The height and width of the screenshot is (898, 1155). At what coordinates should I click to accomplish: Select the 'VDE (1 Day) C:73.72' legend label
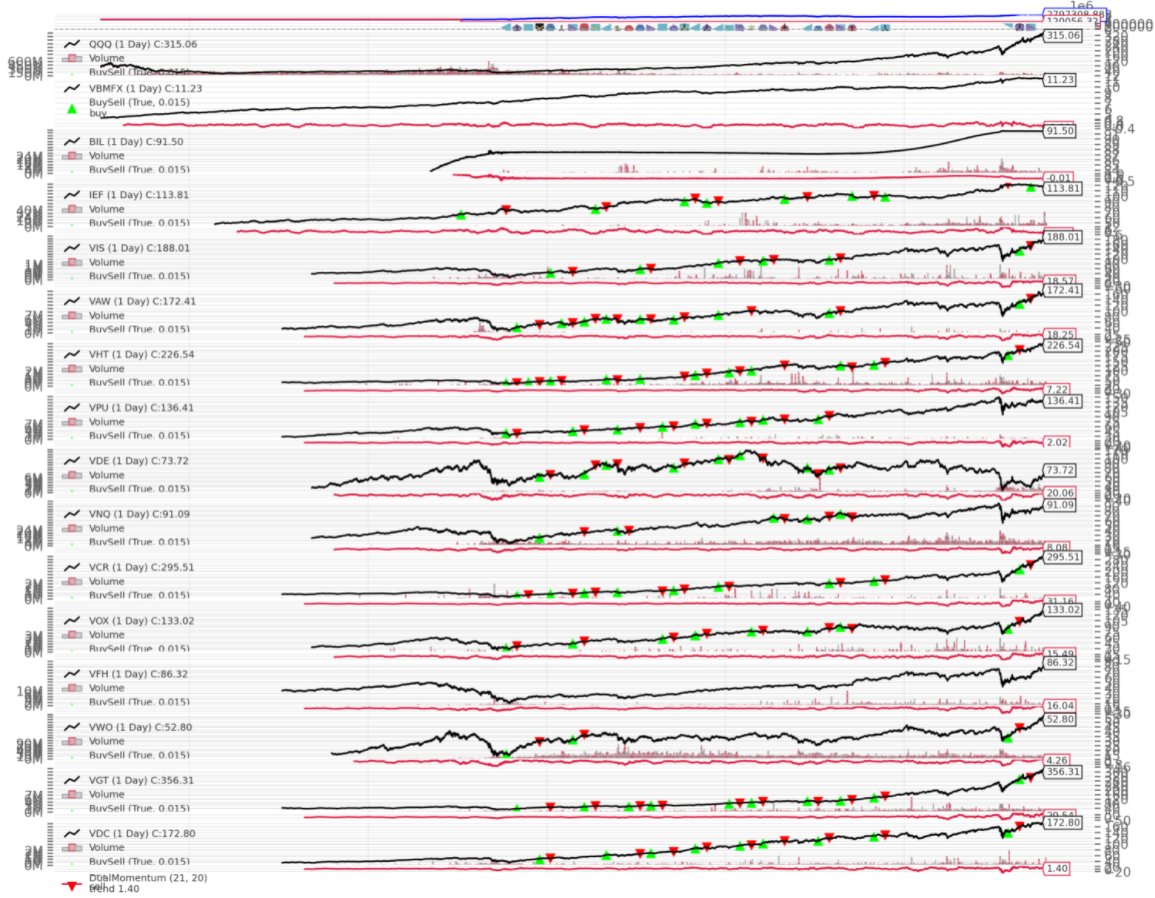[x=138, y=461]
